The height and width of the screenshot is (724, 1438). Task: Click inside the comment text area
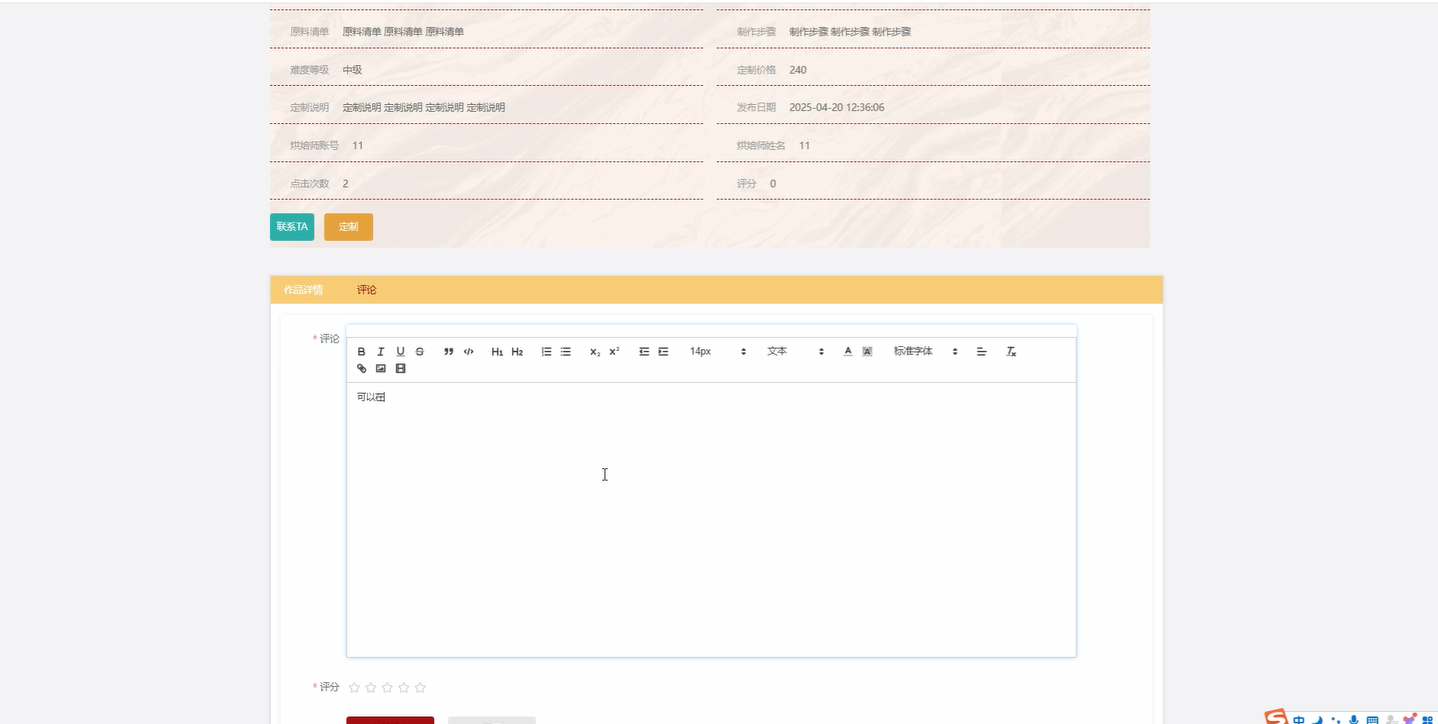point(711,520)
